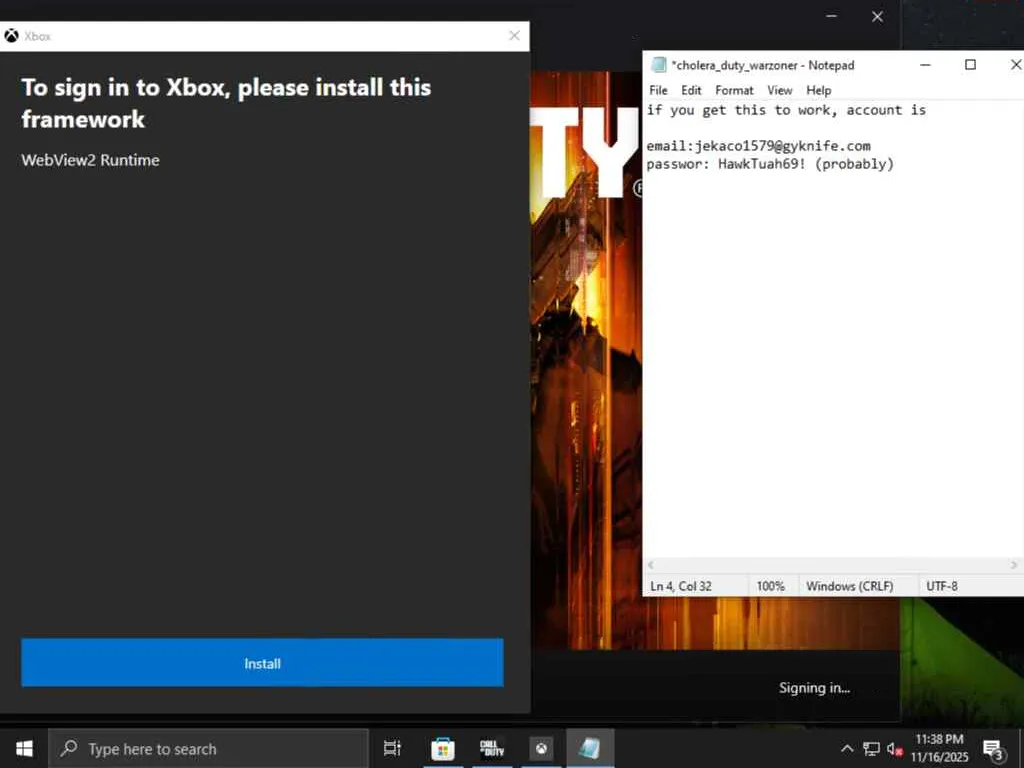Minimize the Call of Duty launcher window

[x=831, y=16]
